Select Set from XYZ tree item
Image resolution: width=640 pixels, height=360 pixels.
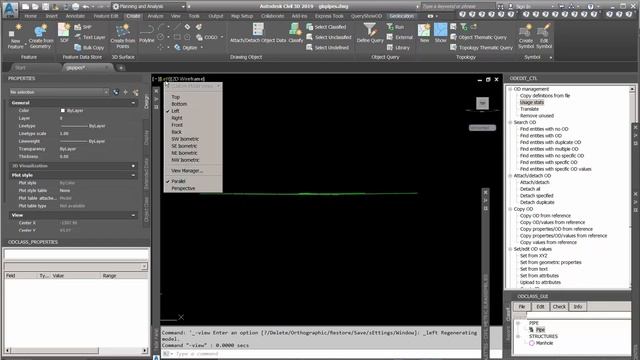(x=533, y=256)
